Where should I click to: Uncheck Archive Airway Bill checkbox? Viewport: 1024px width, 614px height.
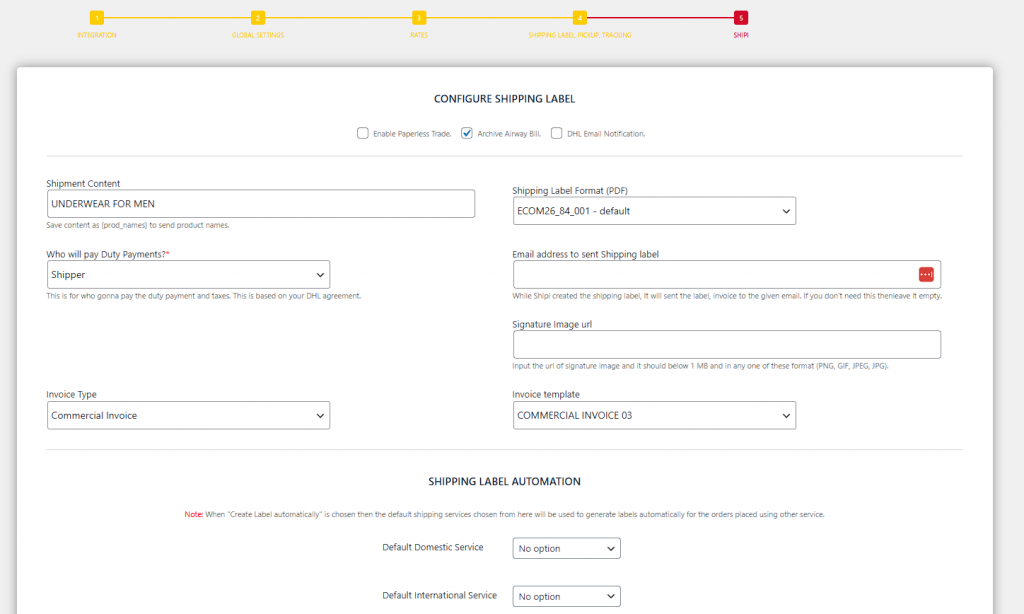(467, 133)
